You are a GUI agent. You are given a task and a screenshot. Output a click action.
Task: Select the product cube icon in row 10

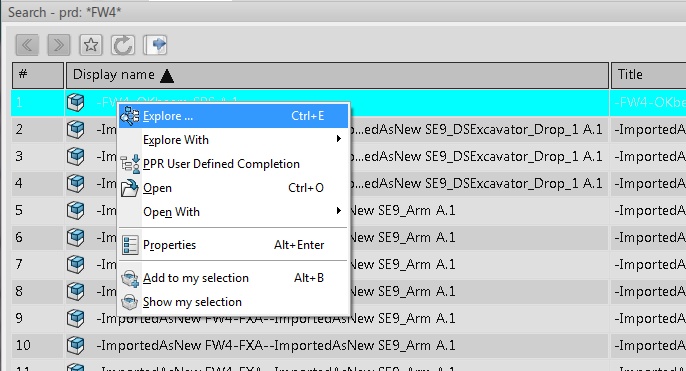coord(76,346)
